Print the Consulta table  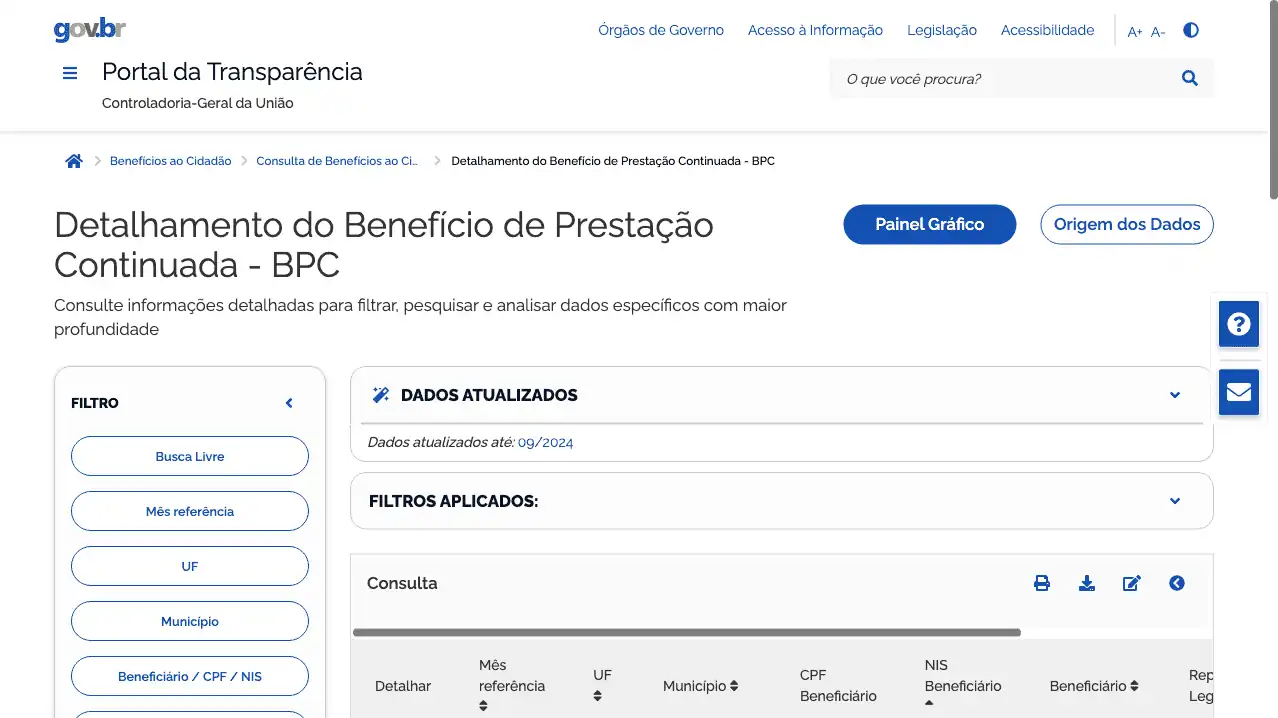(x=1041, y=583)
